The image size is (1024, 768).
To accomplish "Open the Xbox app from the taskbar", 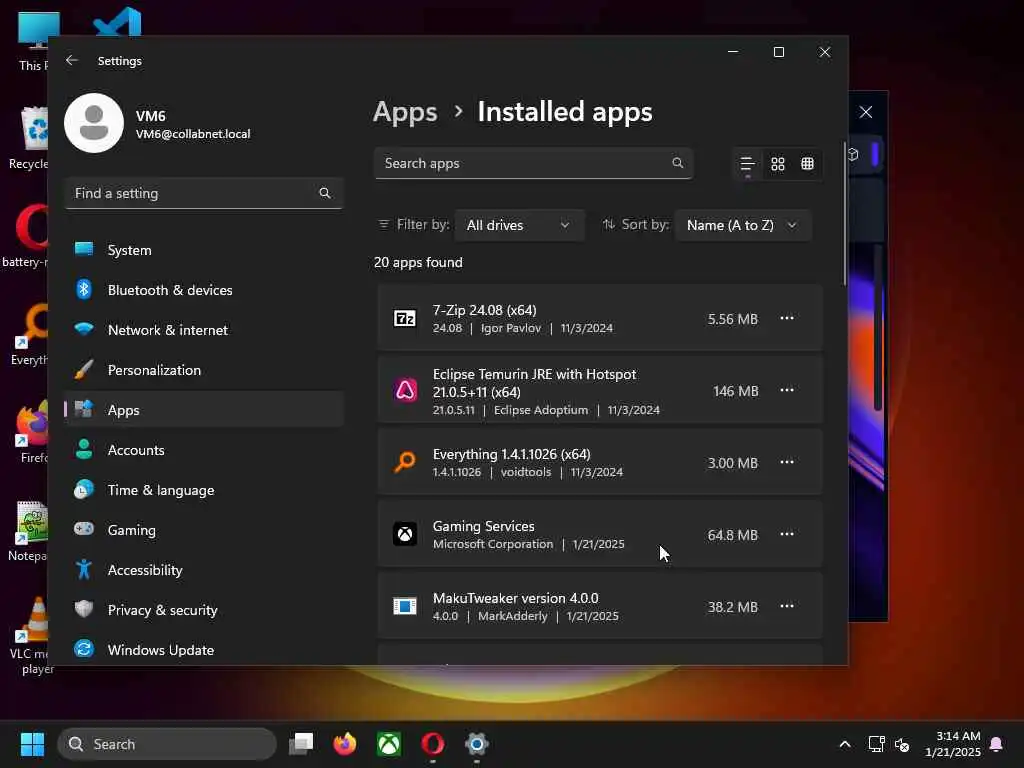I will click(x=389, y=744).
